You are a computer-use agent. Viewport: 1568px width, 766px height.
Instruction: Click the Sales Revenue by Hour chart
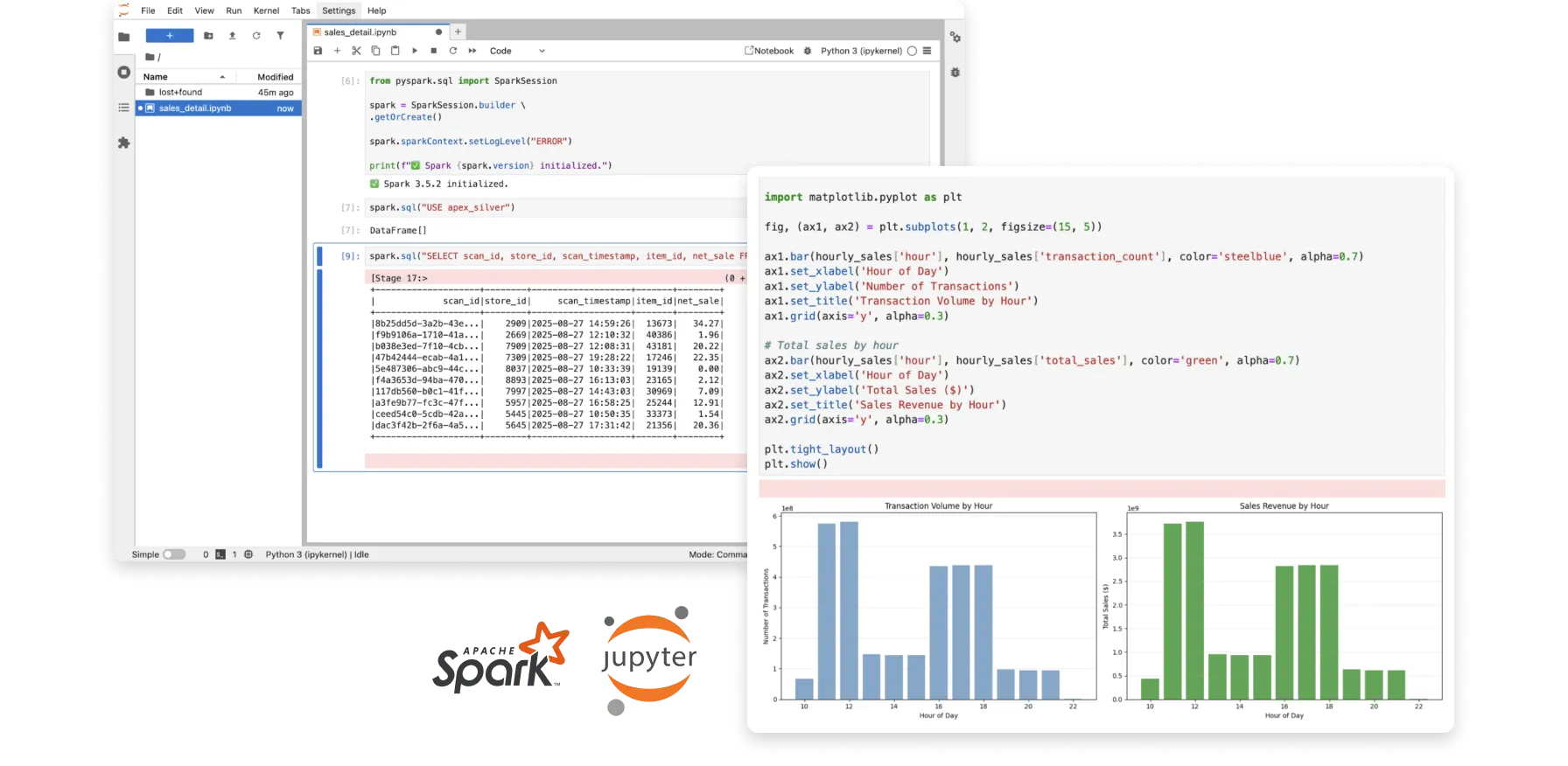pos(1273,609)
